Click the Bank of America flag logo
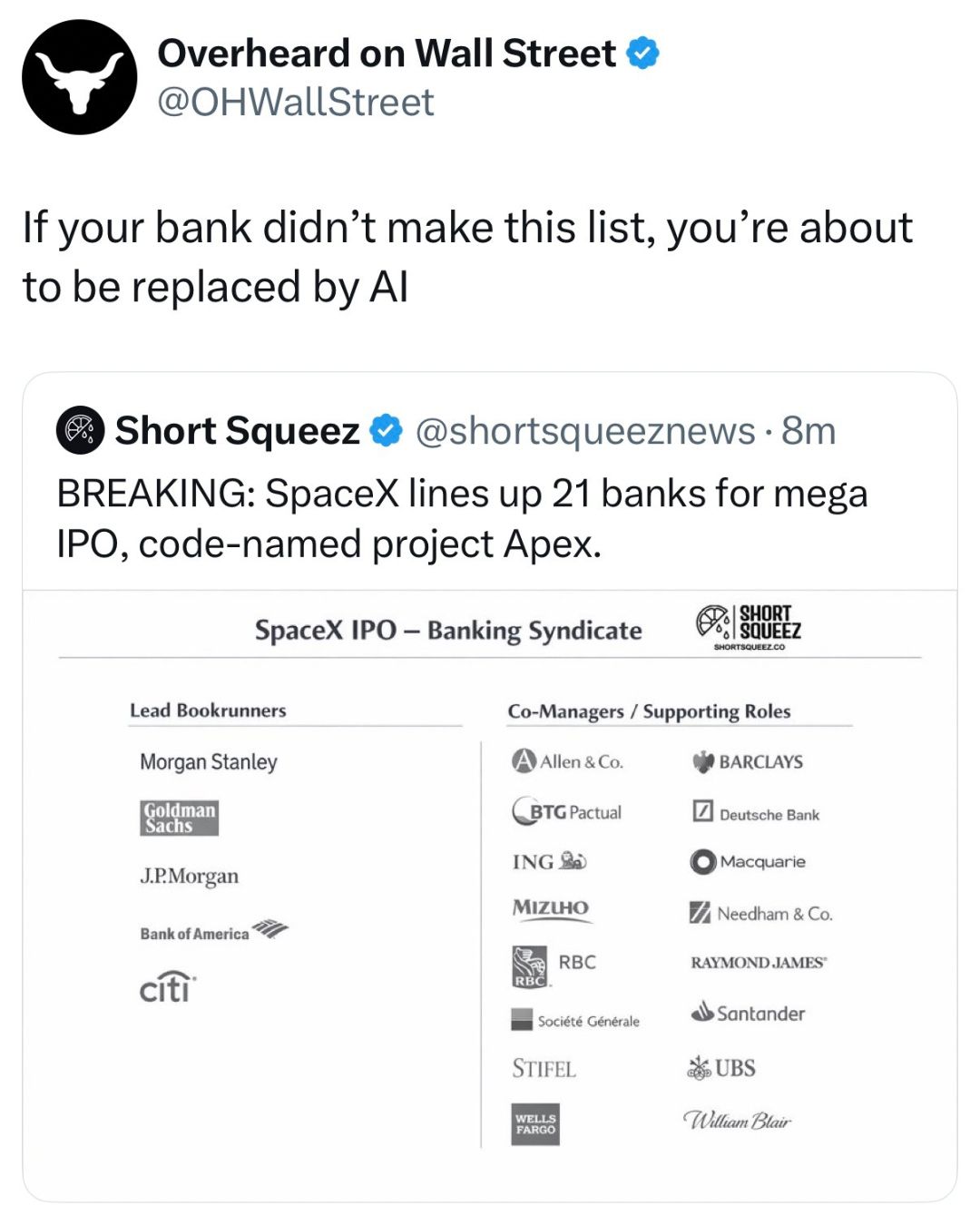The image size is (980, 1225). point(269,928)
